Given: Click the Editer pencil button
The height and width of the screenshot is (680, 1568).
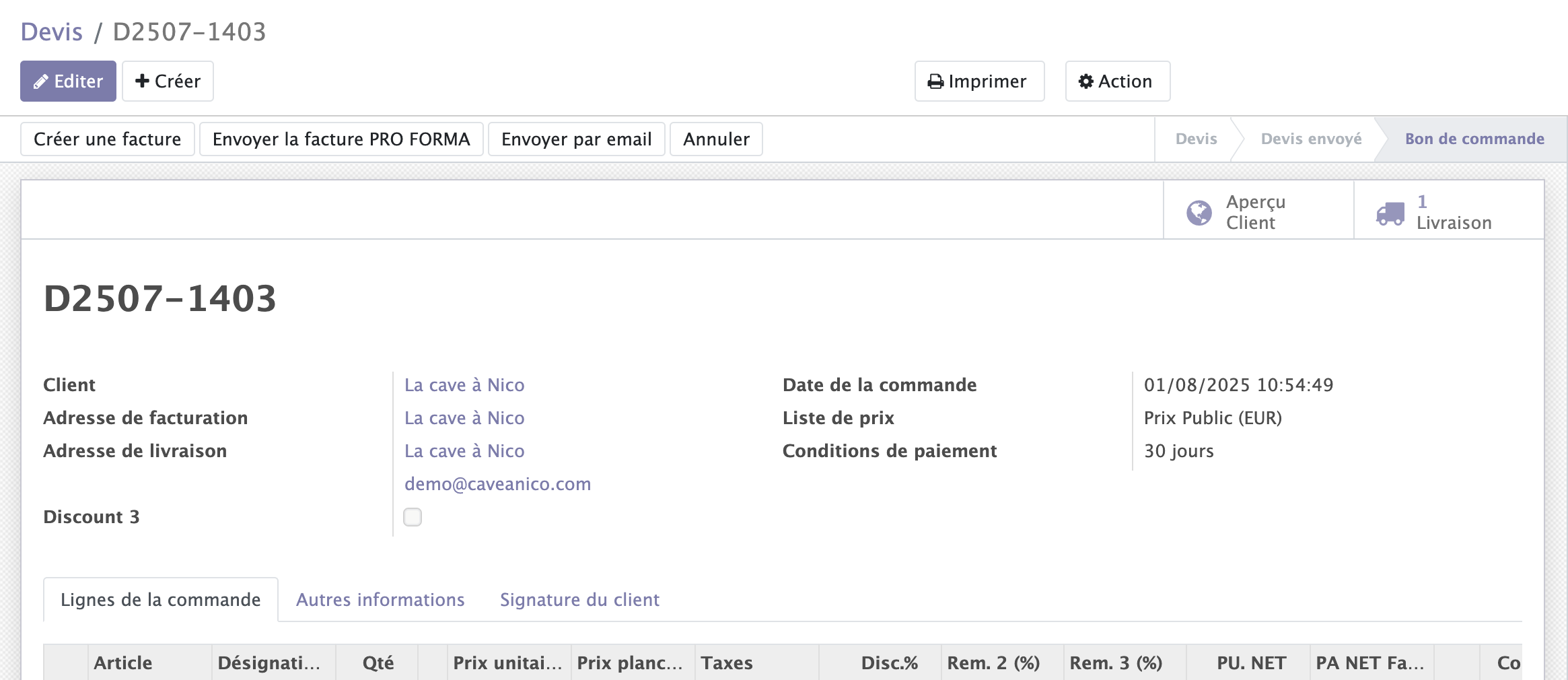Looking at the screenshot, I should coord(68,81).
